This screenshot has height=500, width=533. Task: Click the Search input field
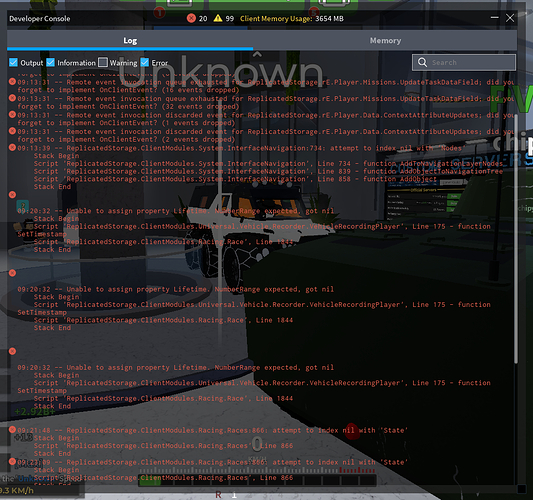[x=464, y=63]
